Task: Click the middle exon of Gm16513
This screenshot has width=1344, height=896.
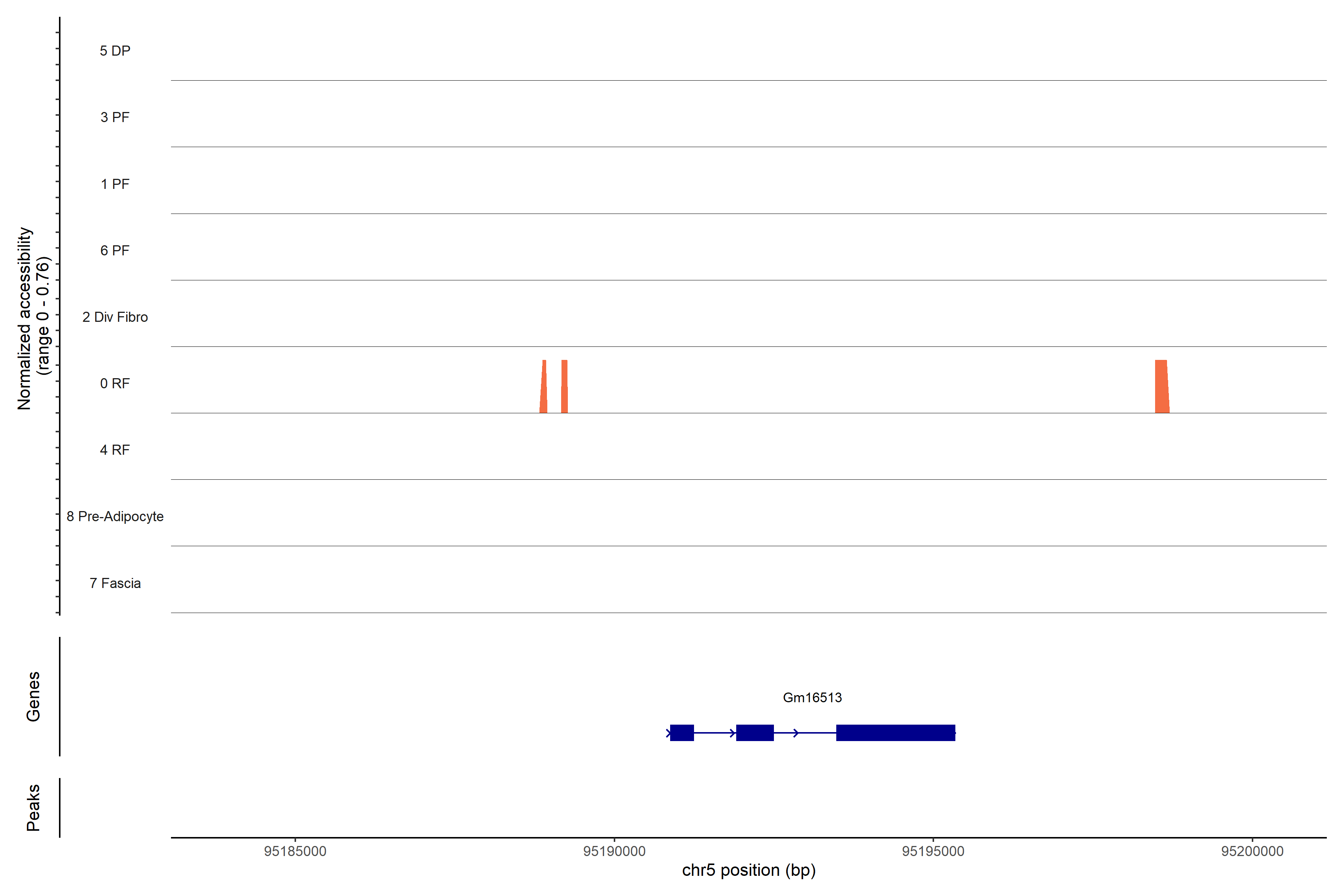Action: 755,732
